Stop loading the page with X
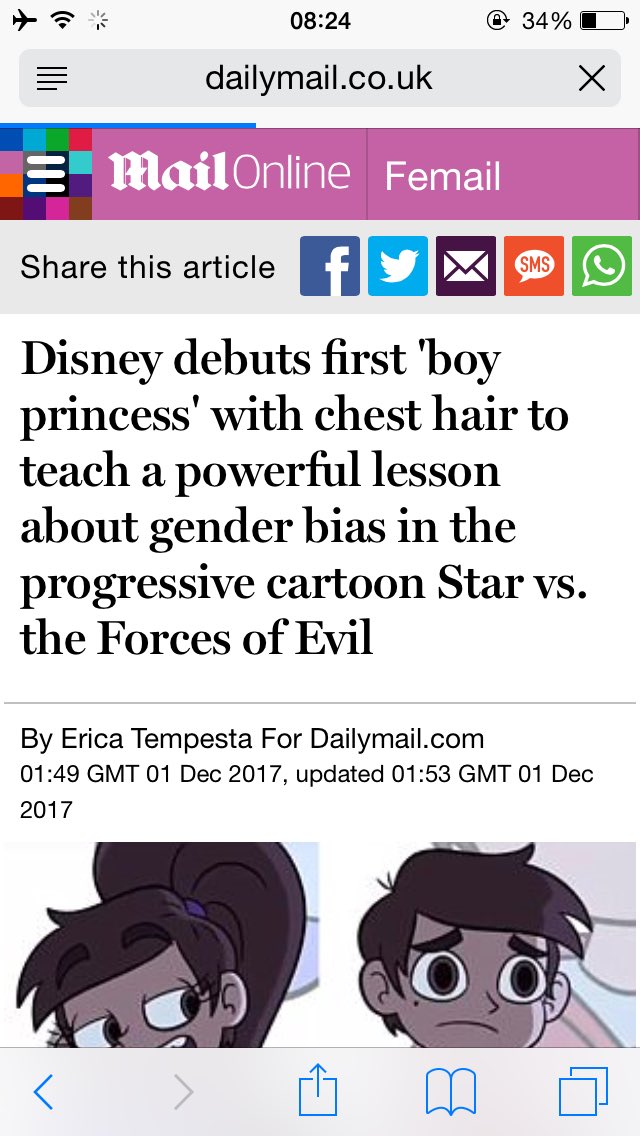 click(592, 78)
